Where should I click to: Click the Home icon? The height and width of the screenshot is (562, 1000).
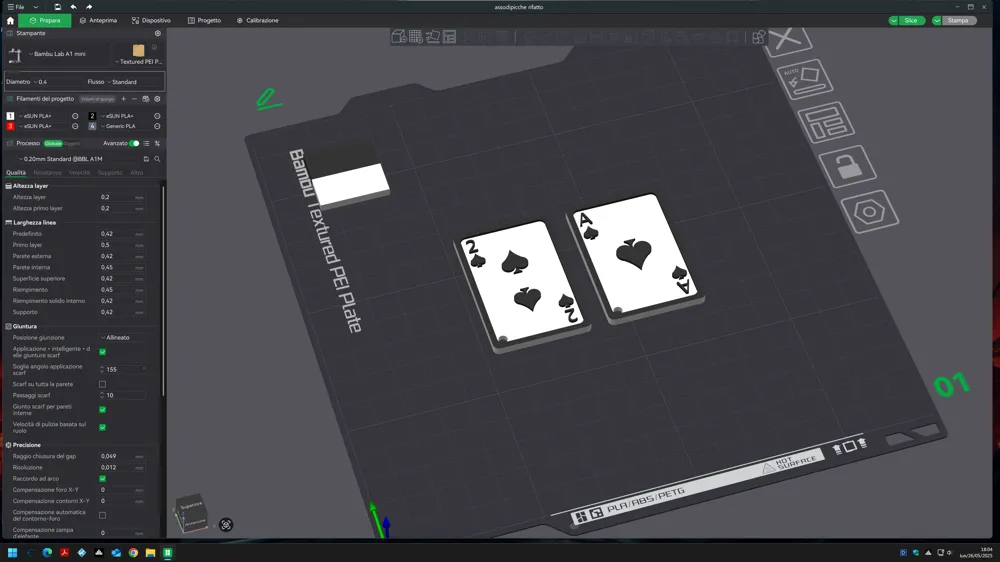(x=10, y=20)
